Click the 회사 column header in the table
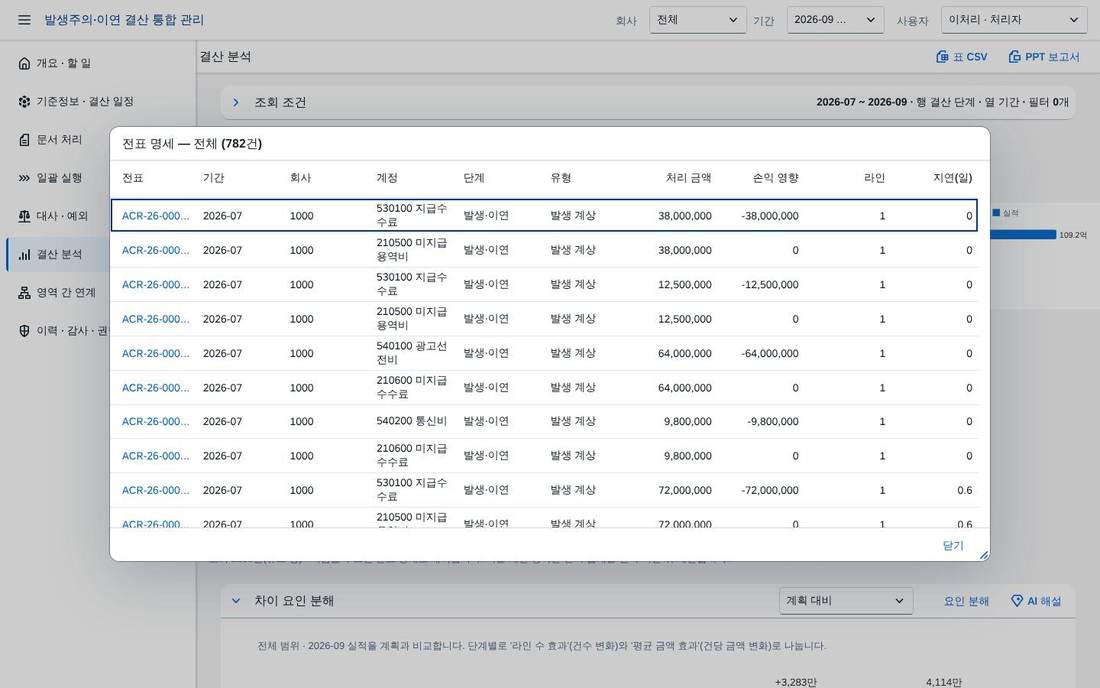Screen dimensions: 1100x688 (x=300, y=178)
